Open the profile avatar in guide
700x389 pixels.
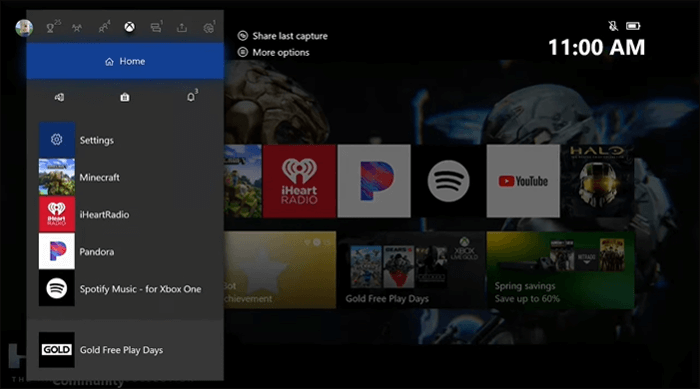coord(24,28)
